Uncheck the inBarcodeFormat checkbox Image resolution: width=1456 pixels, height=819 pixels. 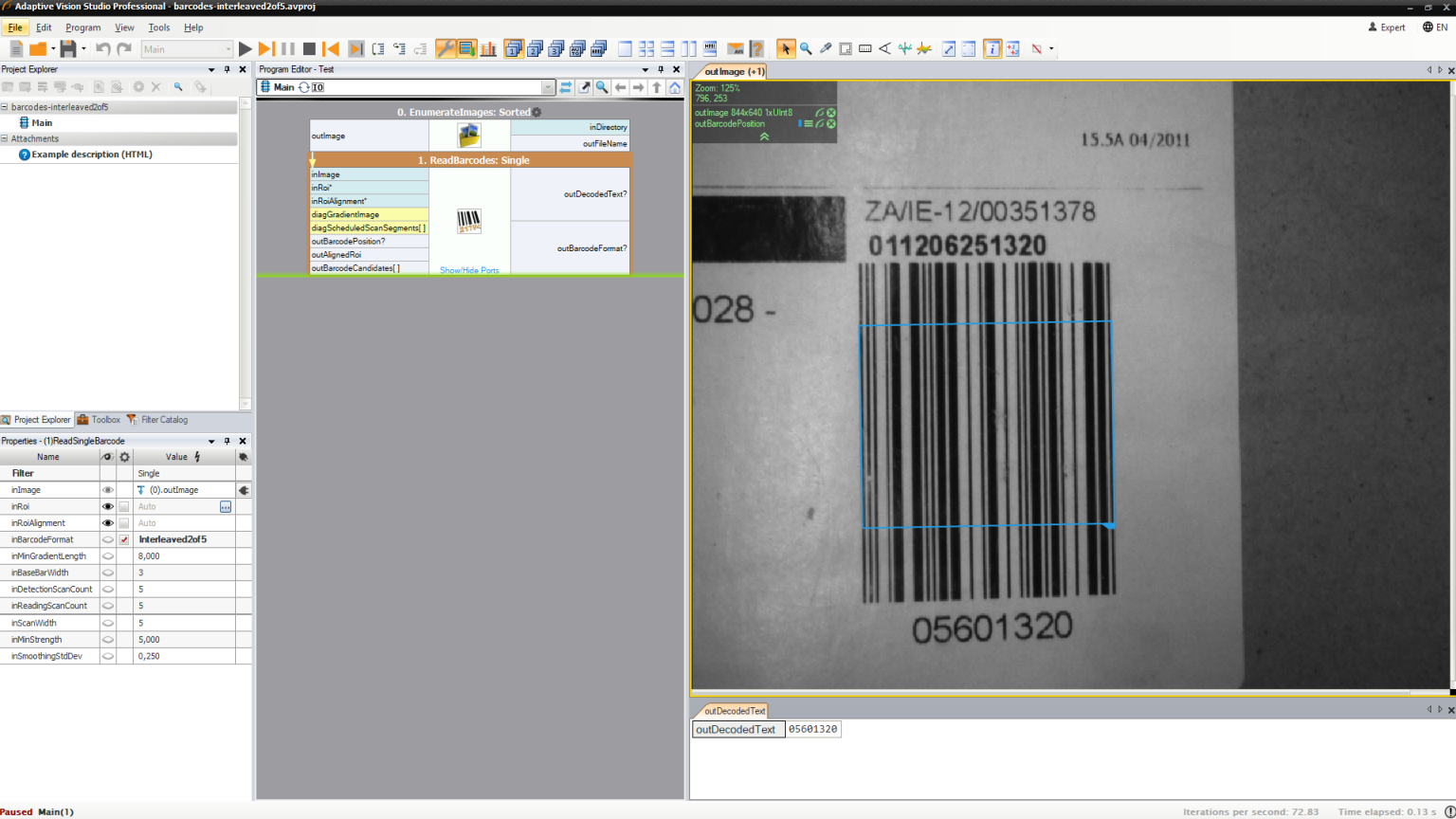pyautogui.click(x=123, y=538)
